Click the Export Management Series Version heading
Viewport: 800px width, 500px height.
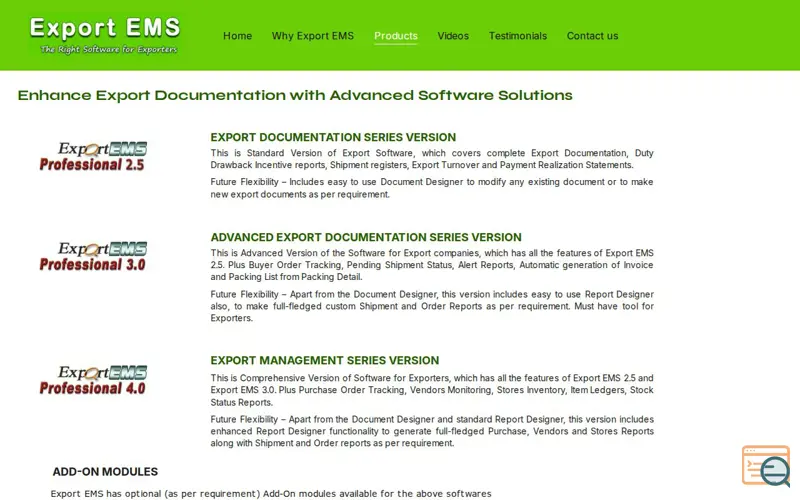coord(324,360)
